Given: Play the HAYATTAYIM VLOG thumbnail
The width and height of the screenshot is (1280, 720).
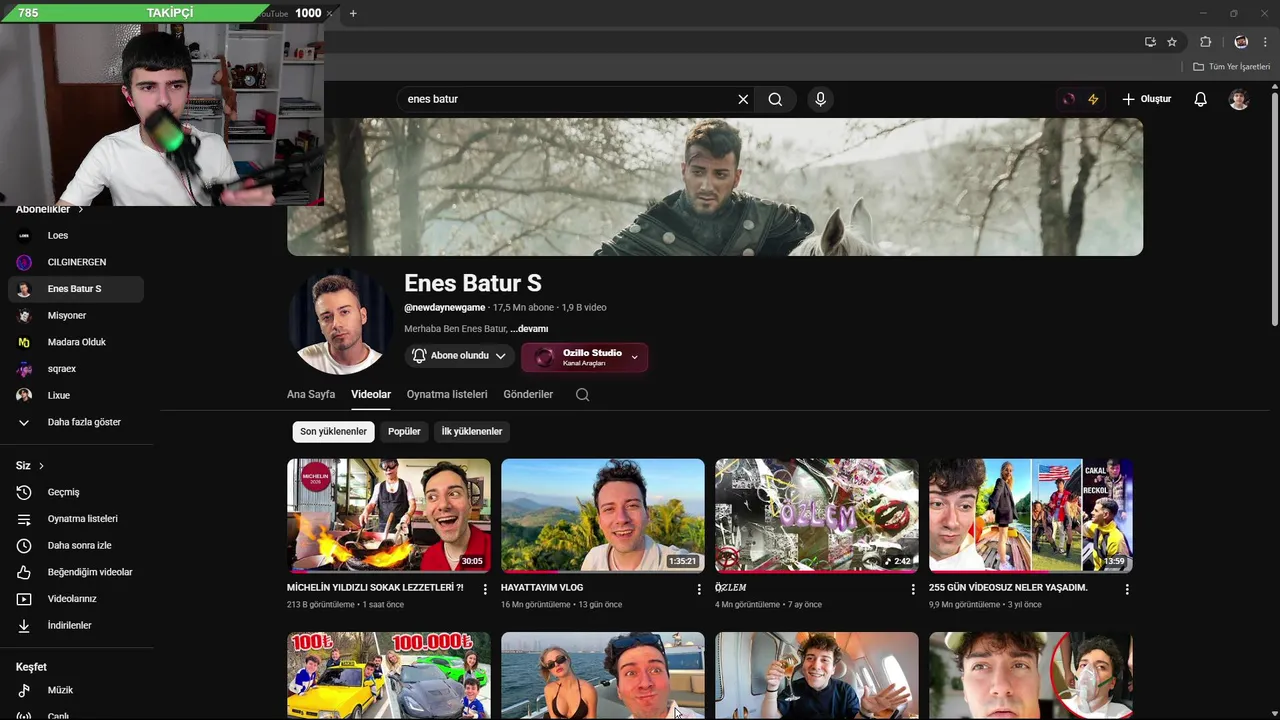Looking at the screenshot, I should 603,516.
